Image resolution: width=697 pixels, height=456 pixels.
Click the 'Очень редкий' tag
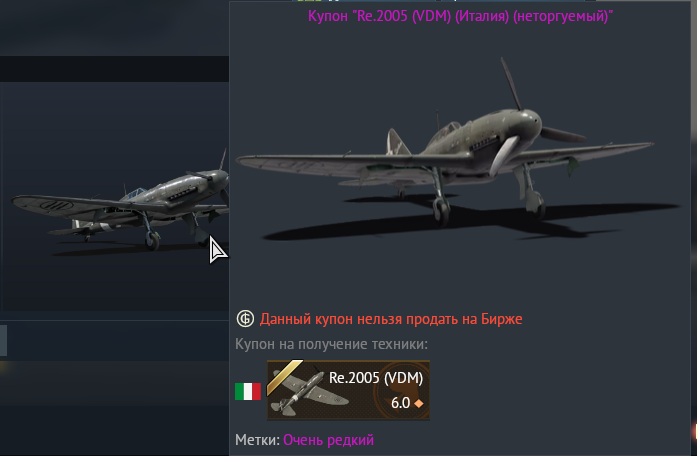[328, 440]
